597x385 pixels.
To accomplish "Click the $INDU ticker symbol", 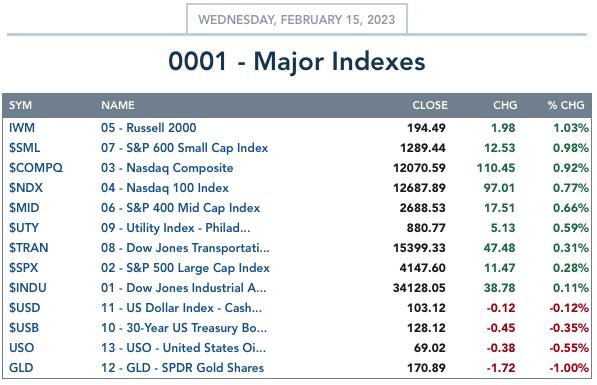I will tap(28, 288).
